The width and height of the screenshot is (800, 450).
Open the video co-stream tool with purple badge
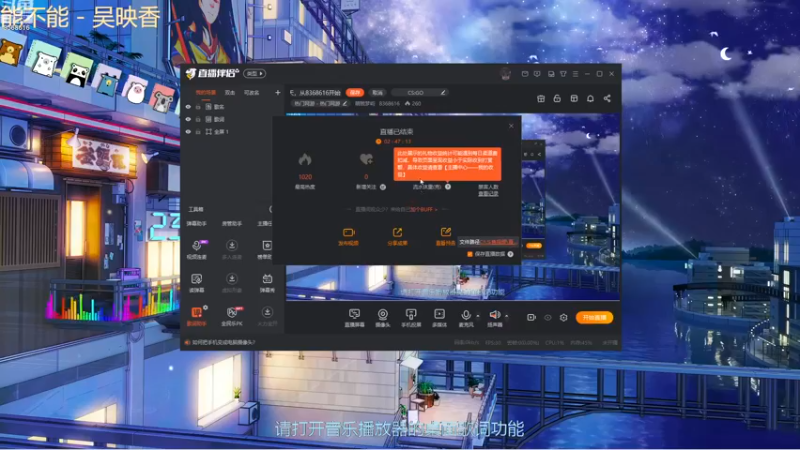[196, 245]
